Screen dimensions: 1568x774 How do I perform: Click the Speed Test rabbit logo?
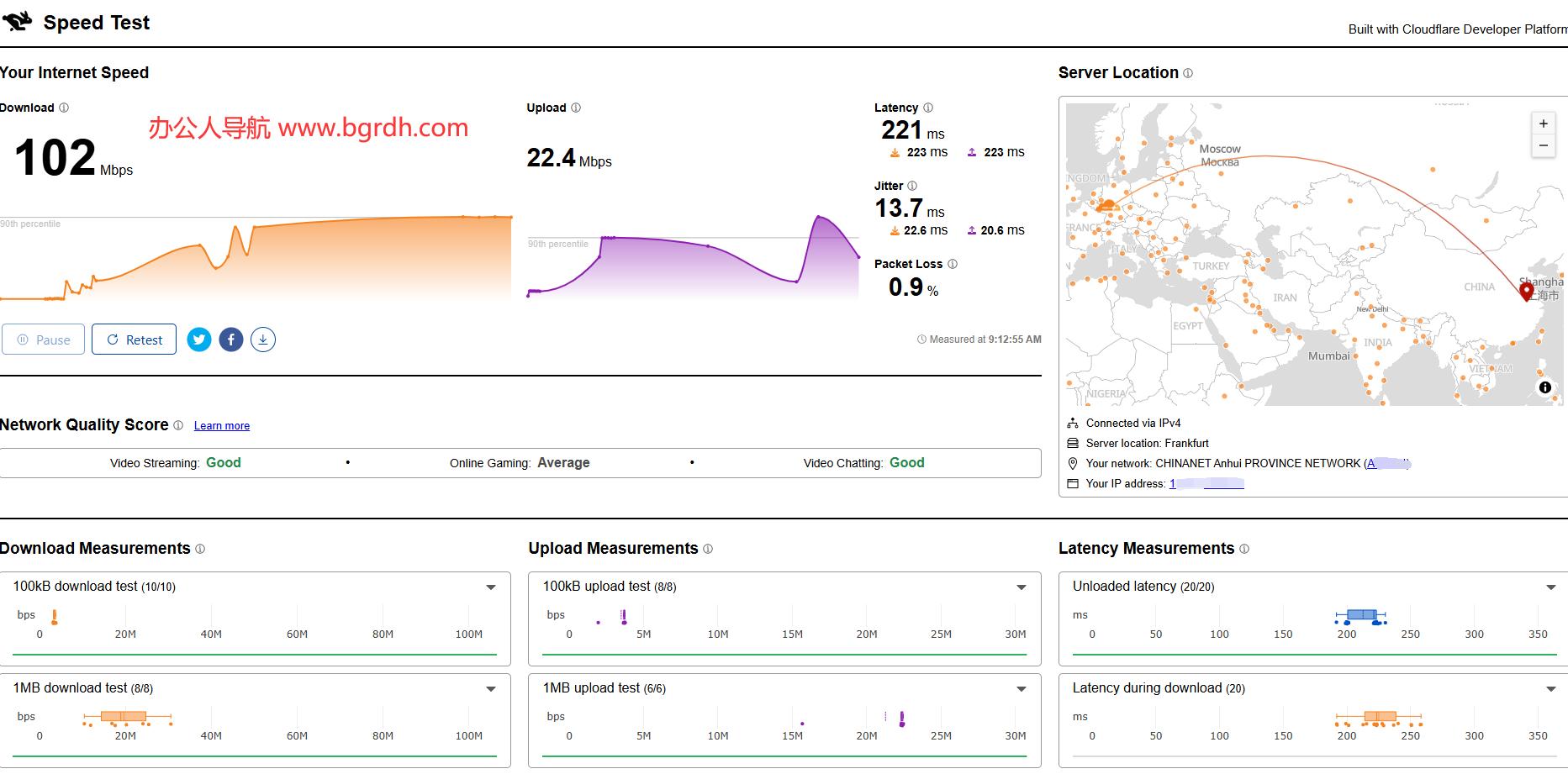[x=18, y=21]
